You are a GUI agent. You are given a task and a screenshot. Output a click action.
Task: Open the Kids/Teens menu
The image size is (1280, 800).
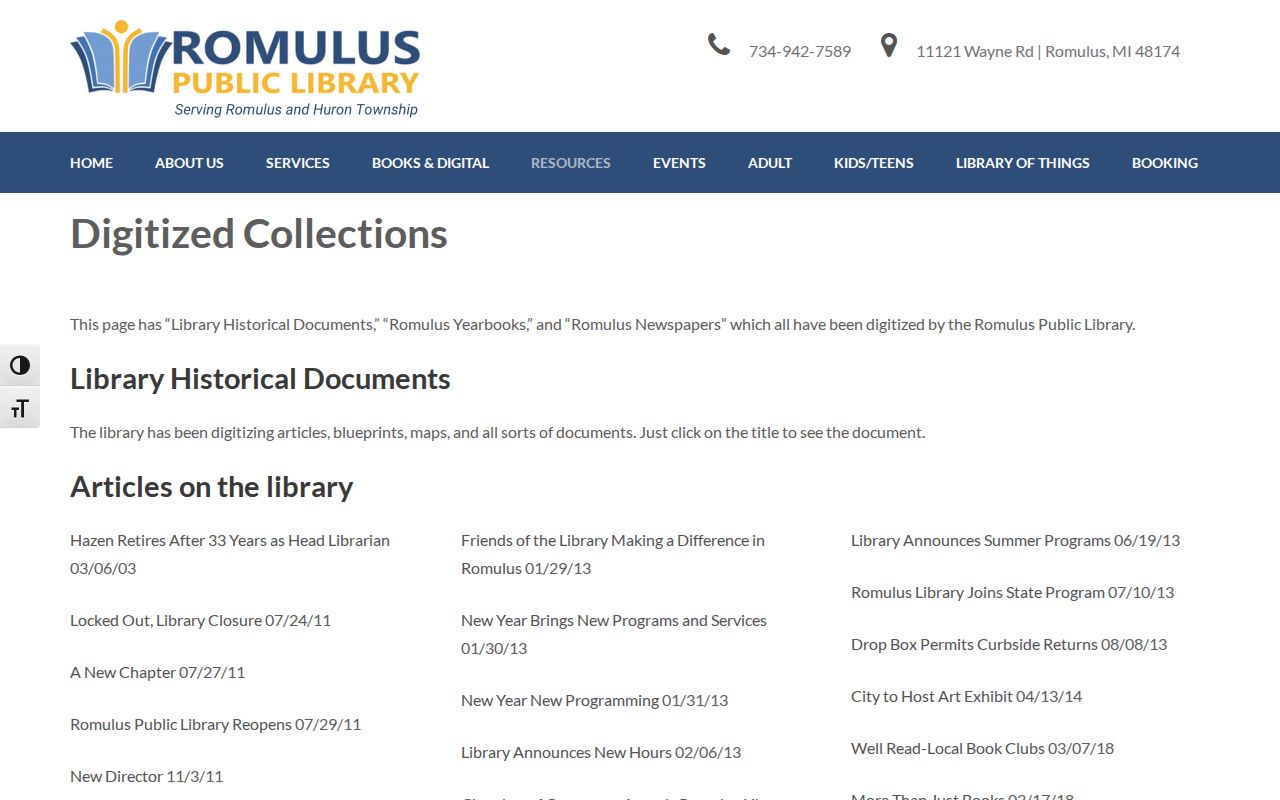pos(874,163)
